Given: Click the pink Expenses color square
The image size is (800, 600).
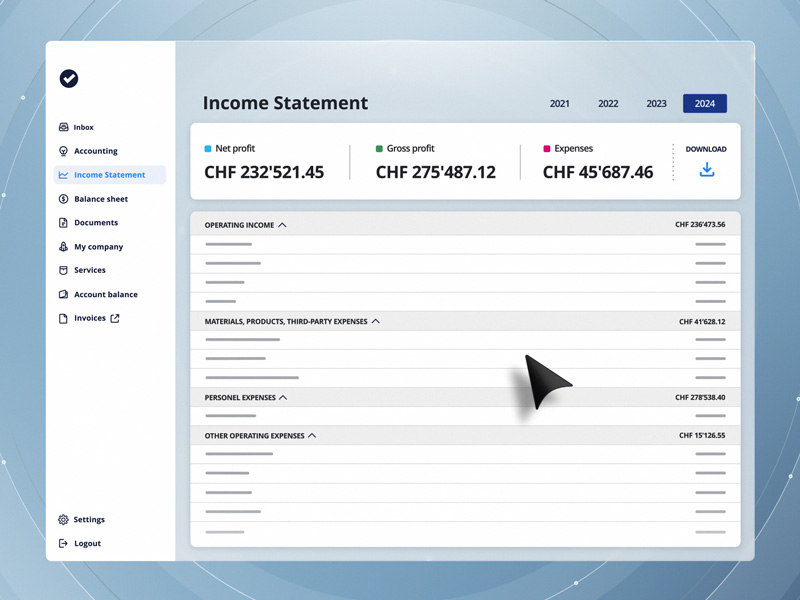Looking at the screenshot, I should point(546,149).
